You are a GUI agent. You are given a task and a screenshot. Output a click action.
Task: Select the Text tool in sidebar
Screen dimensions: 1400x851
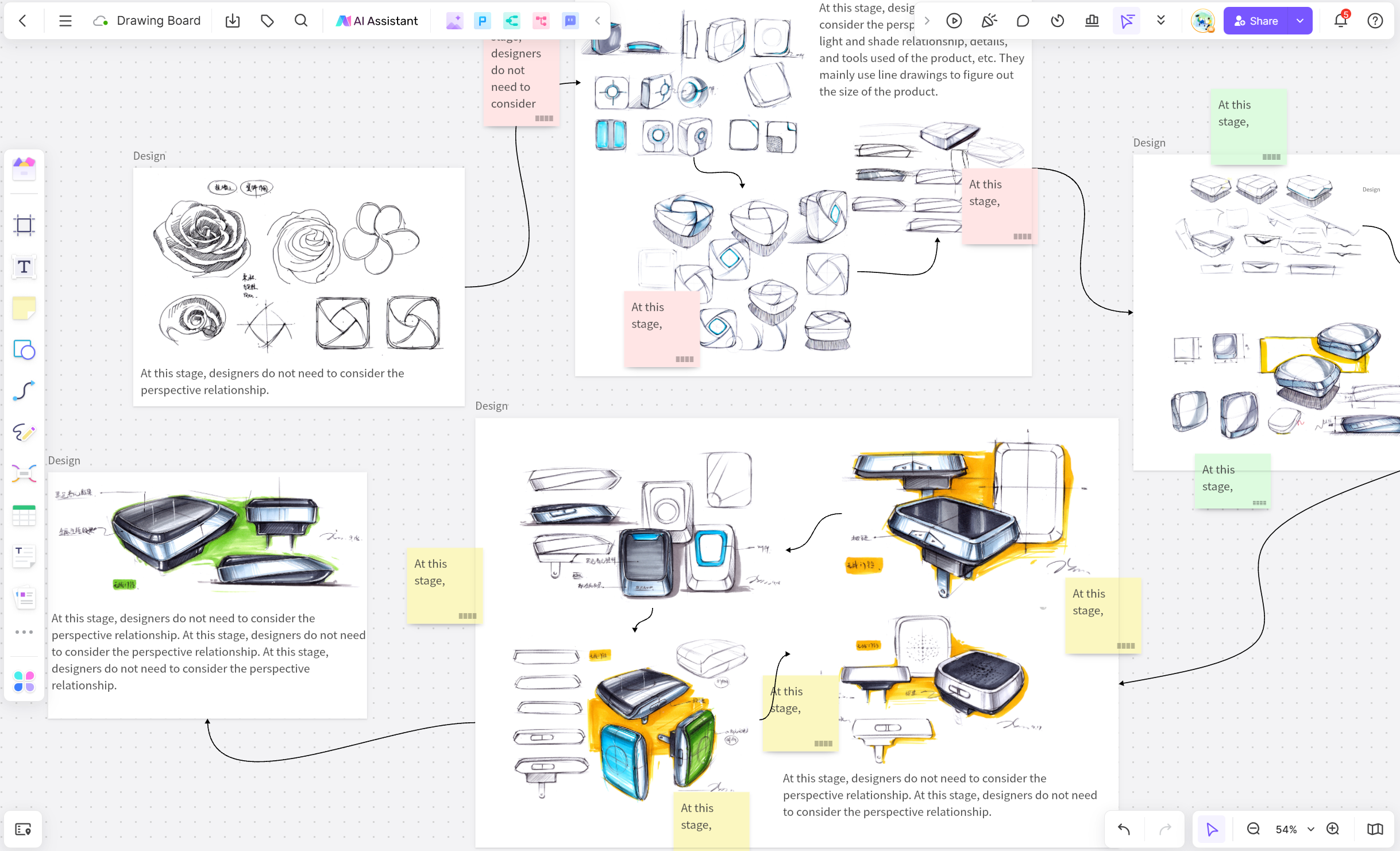pyautogui.click(x=24, y=266)
